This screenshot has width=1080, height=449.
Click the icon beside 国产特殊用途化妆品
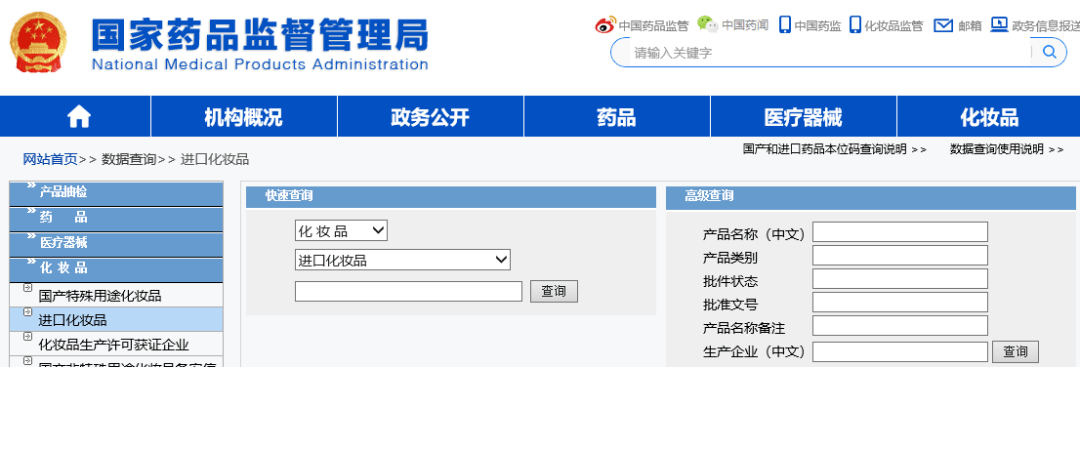coord(28,287)
